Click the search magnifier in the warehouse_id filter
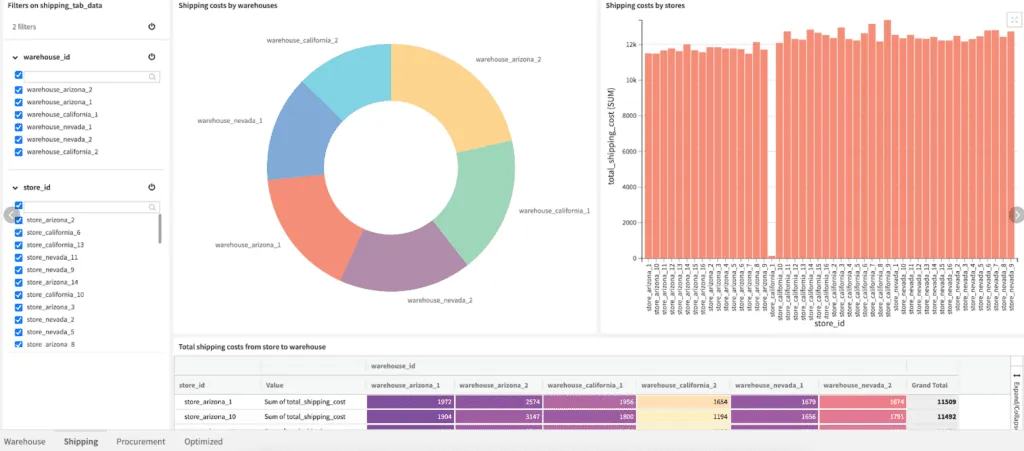Viewport: 1024px width, 451px height. tap(152, 76)
